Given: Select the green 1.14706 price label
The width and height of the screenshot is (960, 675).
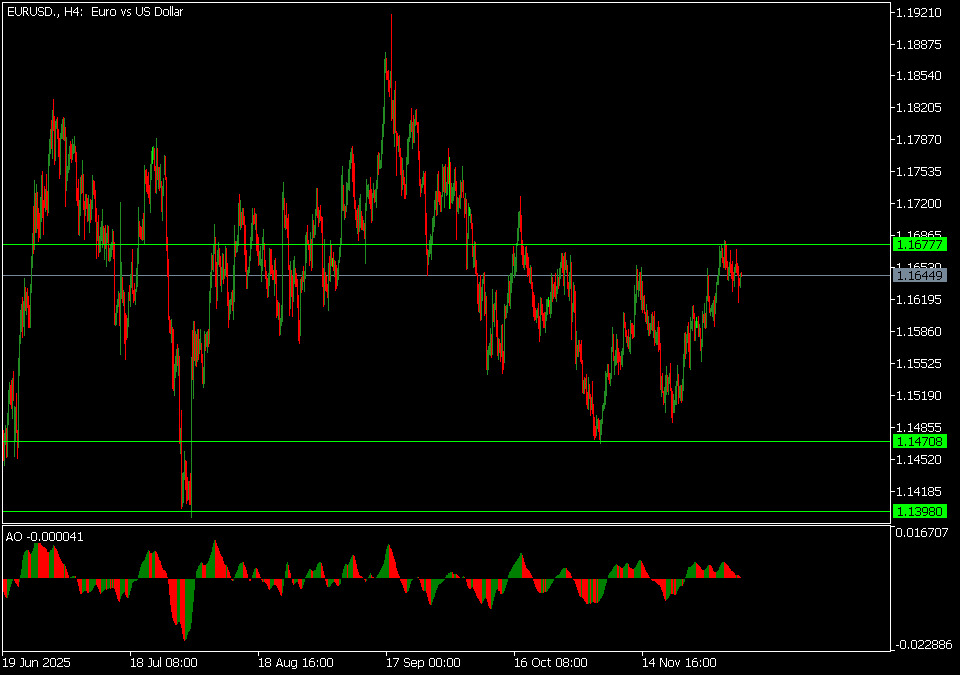Looking at the screenshot, I should click(918, 441).
